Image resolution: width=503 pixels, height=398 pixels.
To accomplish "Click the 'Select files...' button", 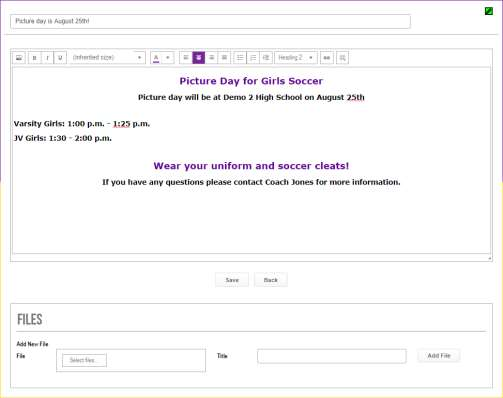I will tap(84, 360).
